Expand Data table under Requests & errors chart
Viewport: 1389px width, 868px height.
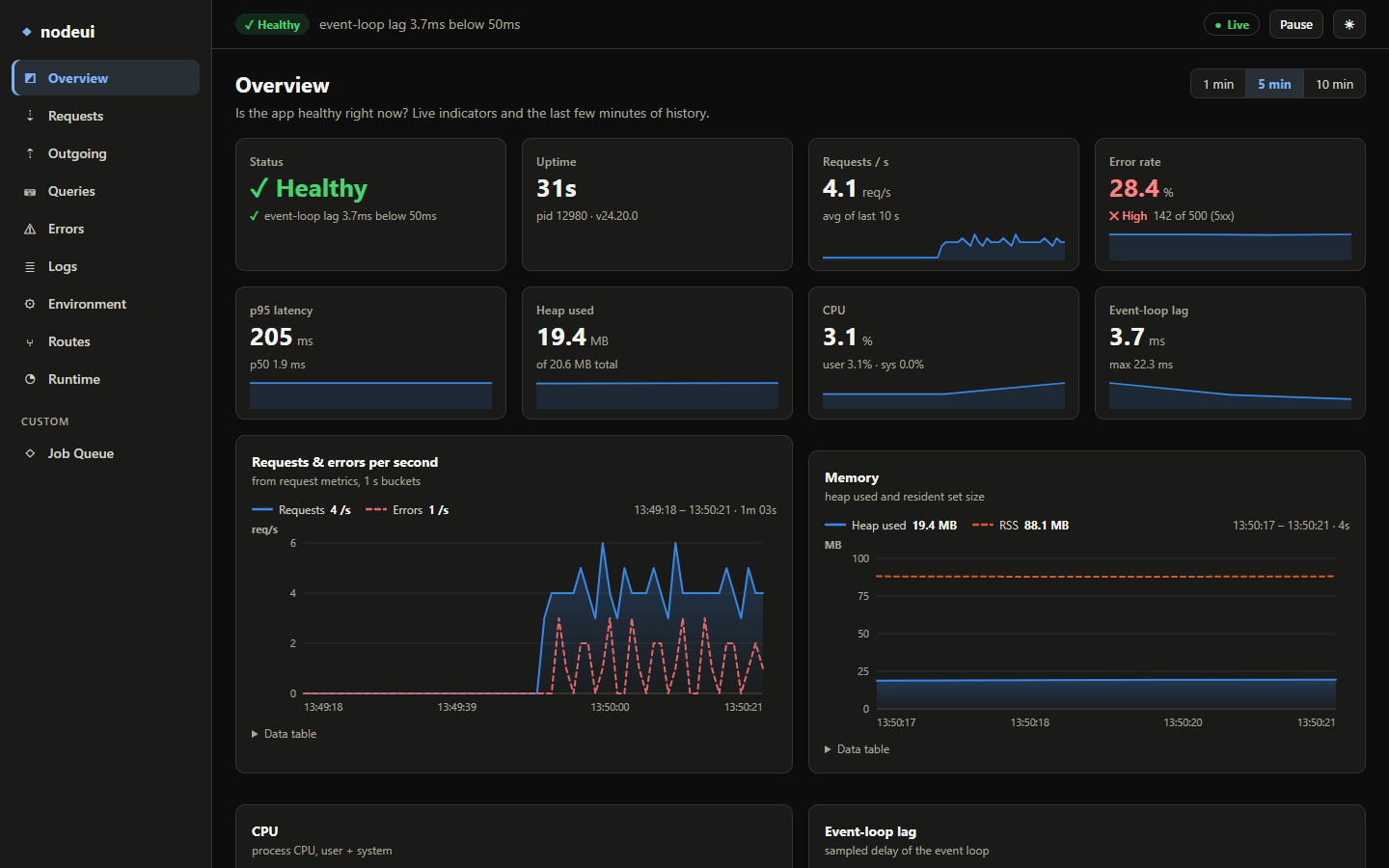284,734
